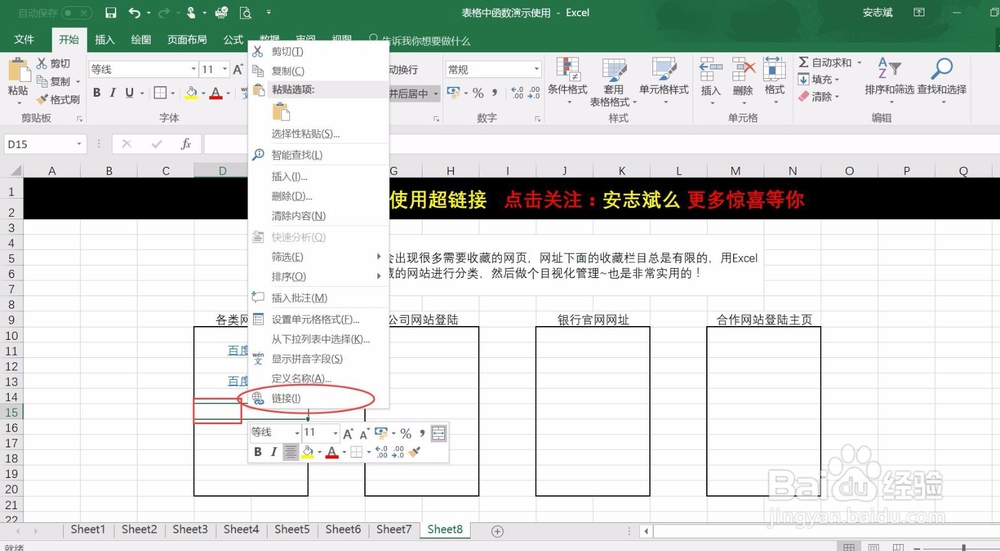
Task: Click Format as Table icon
Action: click(x=614, y=70)
